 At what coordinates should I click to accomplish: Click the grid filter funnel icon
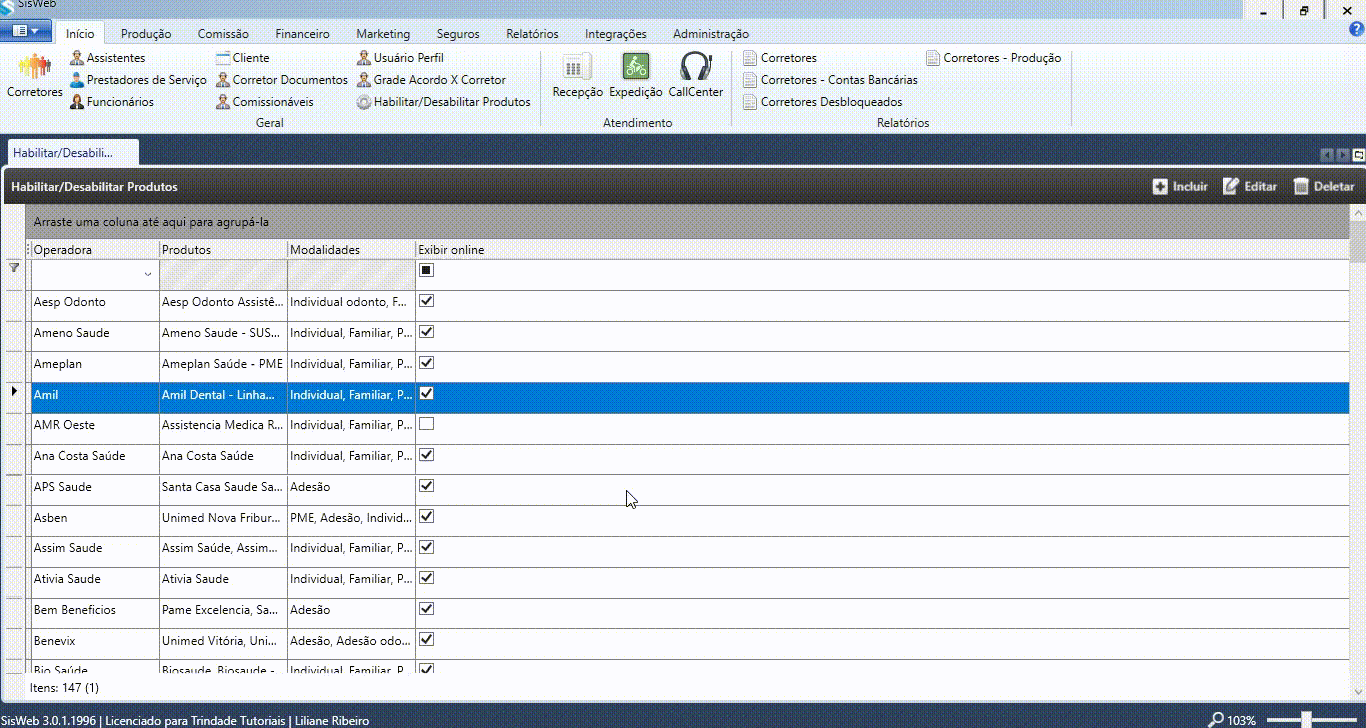[x=13, y=268]
